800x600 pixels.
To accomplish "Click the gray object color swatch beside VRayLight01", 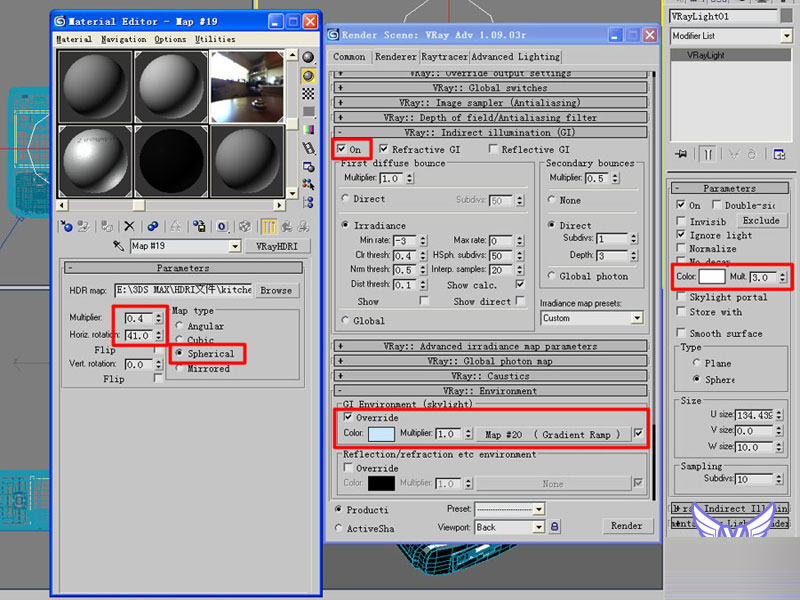I will point(786,16).
